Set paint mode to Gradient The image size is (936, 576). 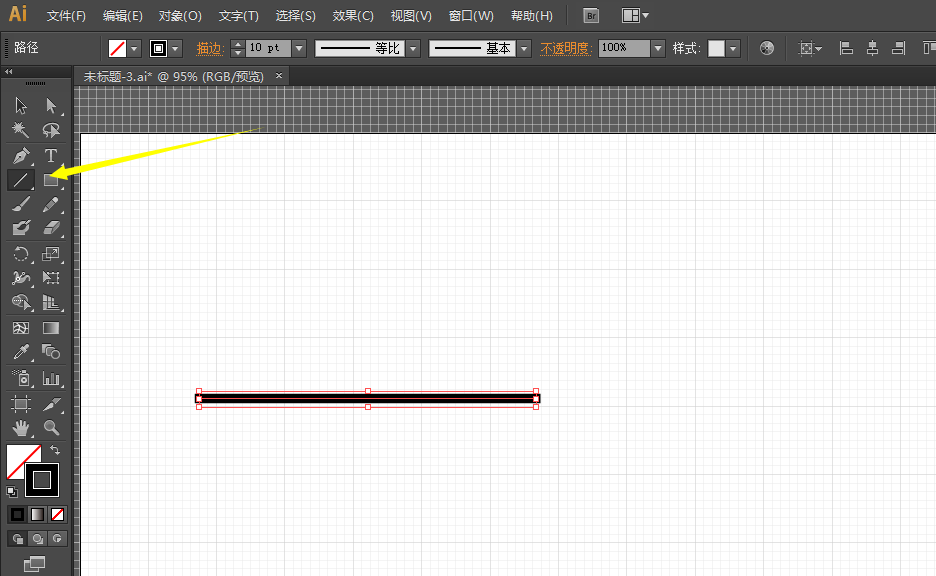point(37,515)
